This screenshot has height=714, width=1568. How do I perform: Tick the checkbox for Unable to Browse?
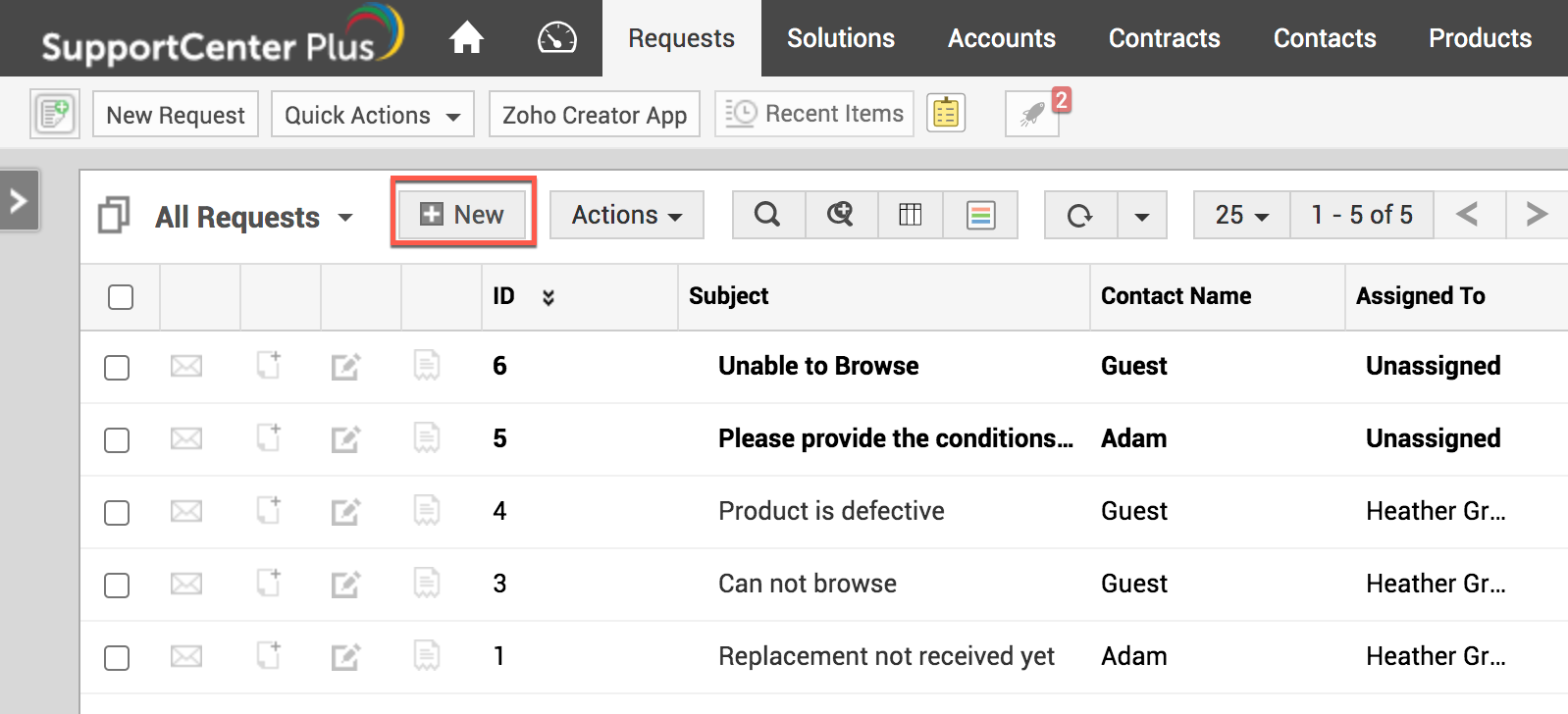coord(117,368)
